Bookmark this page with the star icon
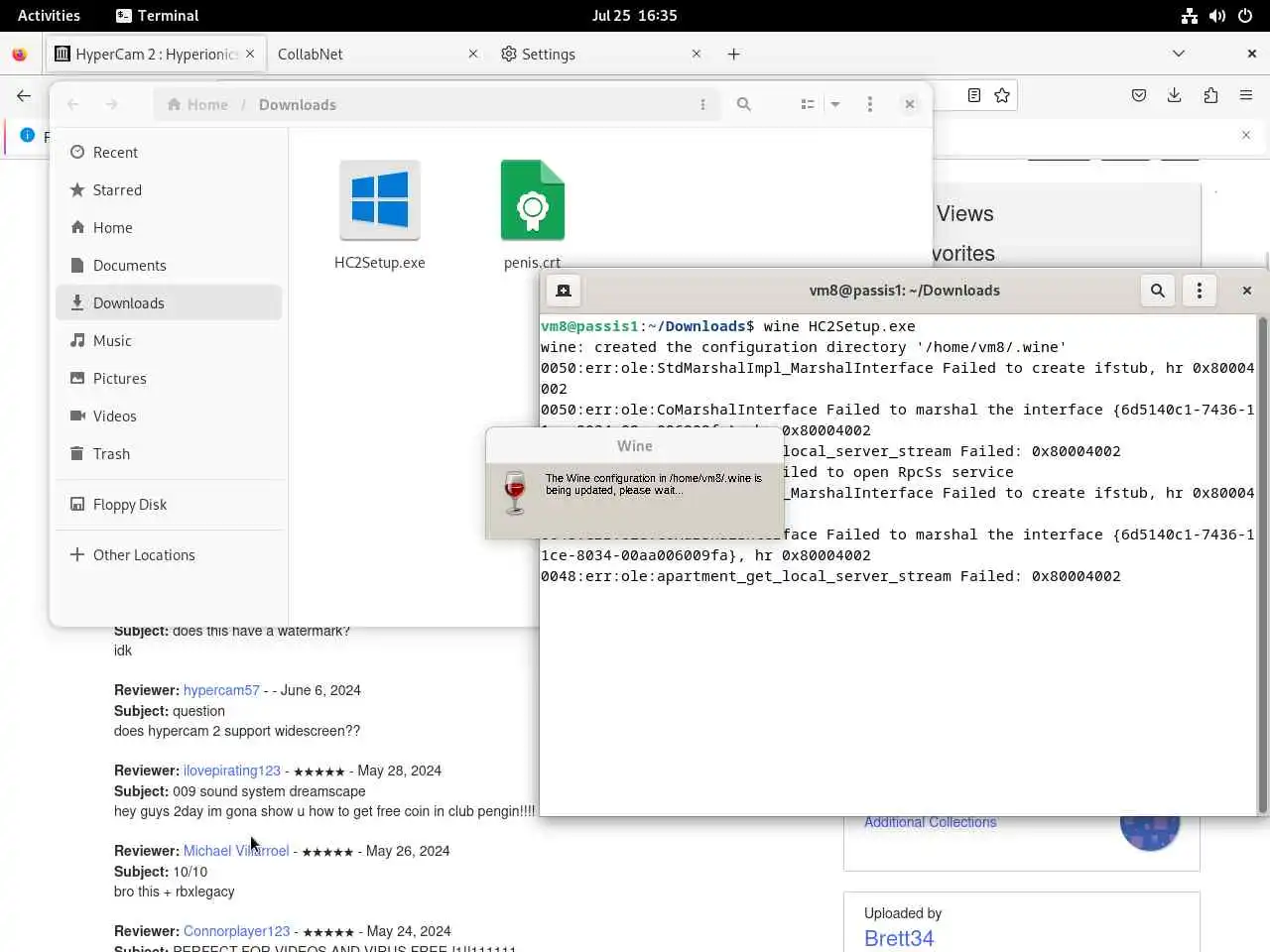 (x=1002, y=95)
